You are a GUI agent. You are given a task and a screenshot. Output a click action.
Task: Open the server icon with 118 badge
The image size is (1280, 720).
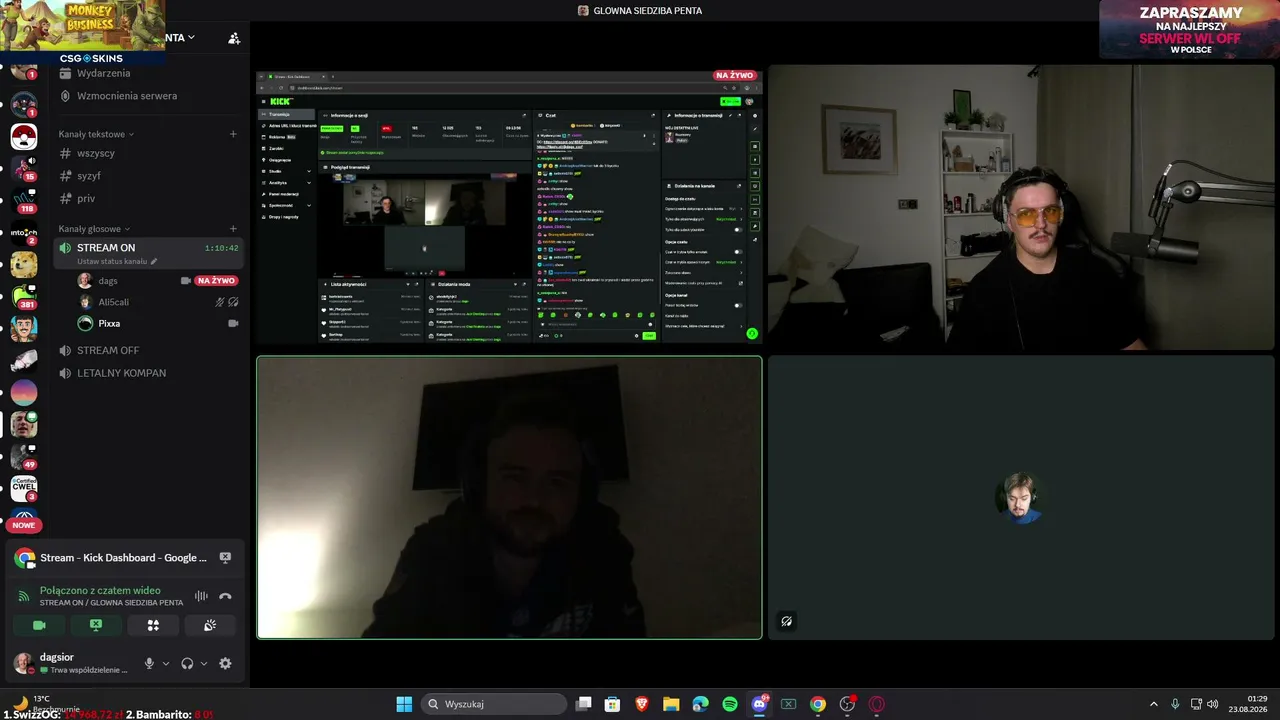tap(24, 200)
